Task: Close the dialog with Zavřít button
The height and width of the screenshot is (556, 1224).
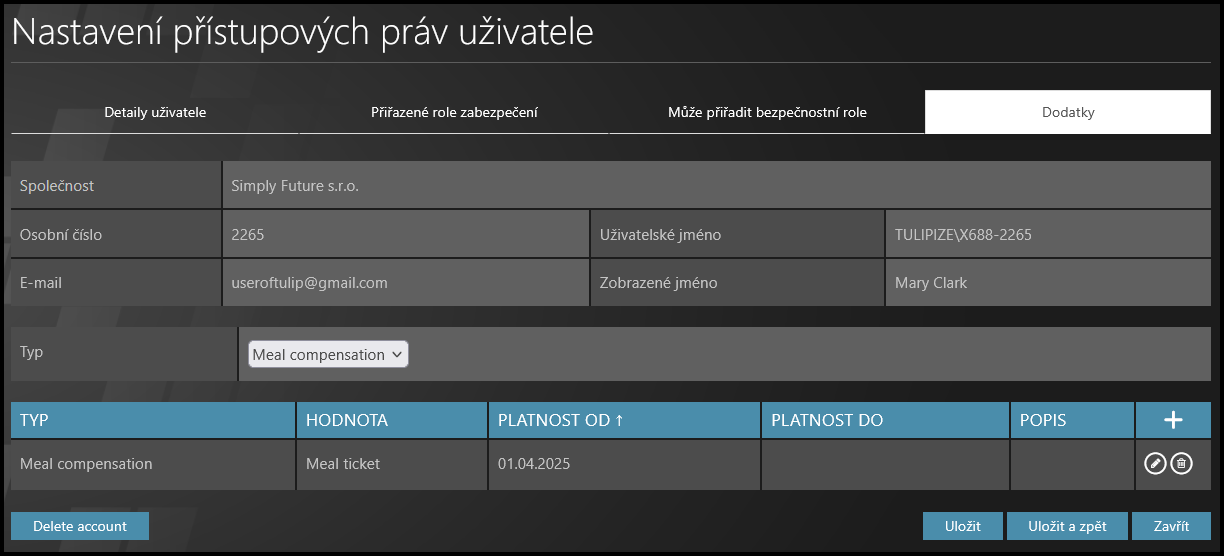Action: (1171, 526)
